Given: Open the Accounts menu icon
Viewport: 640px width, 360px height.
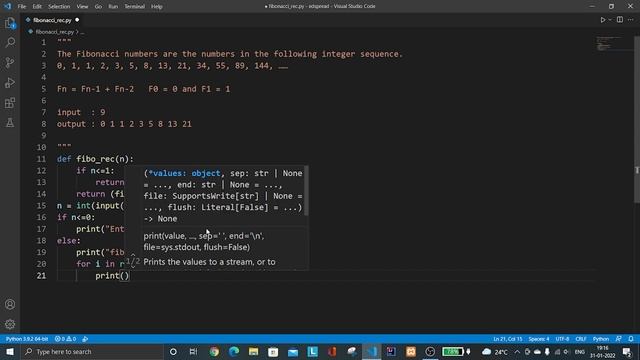Looking at the screenshot, I should [x=10, y=304].
